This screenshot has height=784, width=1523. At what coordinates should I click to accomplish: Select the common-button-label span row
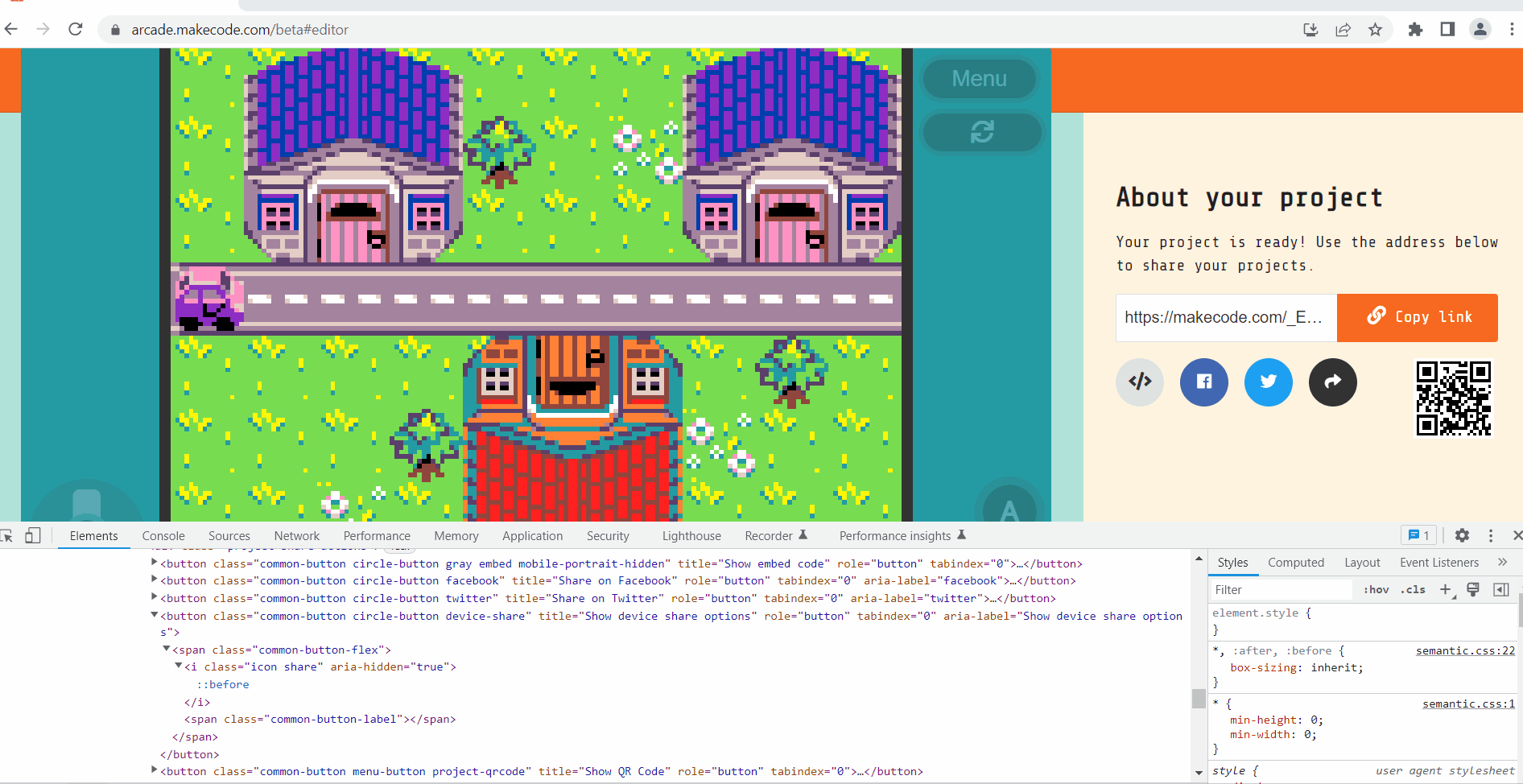tap(320, 719)
